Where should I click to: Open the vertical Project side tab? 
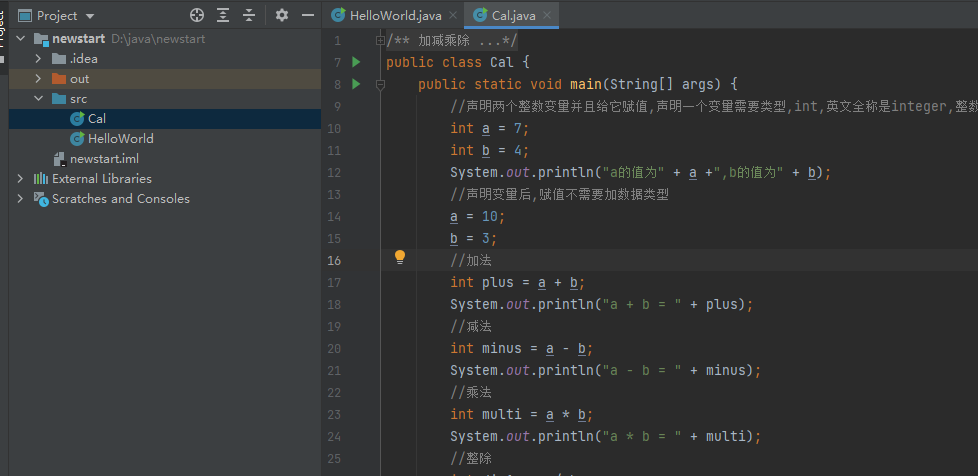(x=2, y=31)
